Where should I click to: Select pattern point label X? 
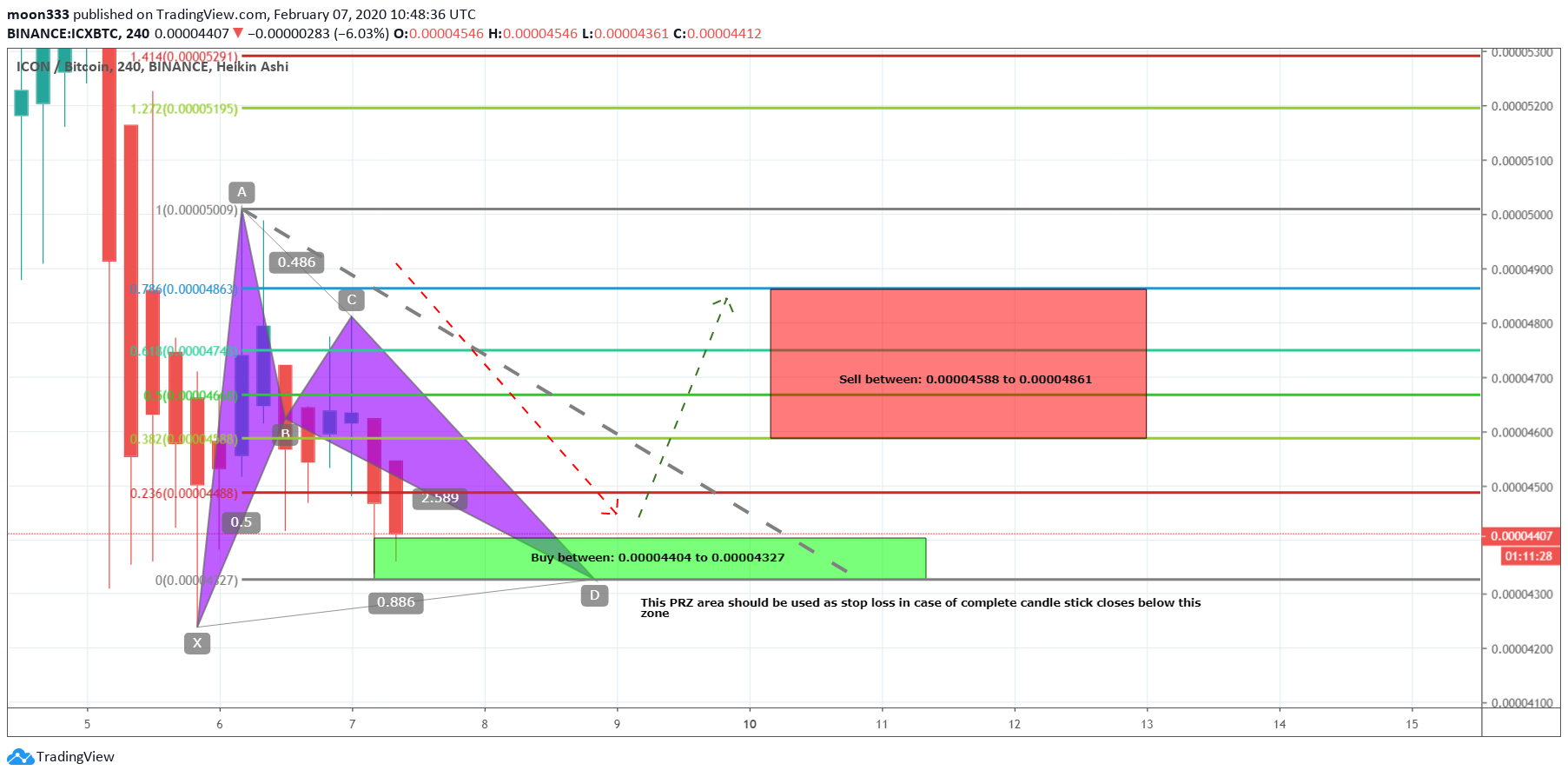(x=197, y=643)
